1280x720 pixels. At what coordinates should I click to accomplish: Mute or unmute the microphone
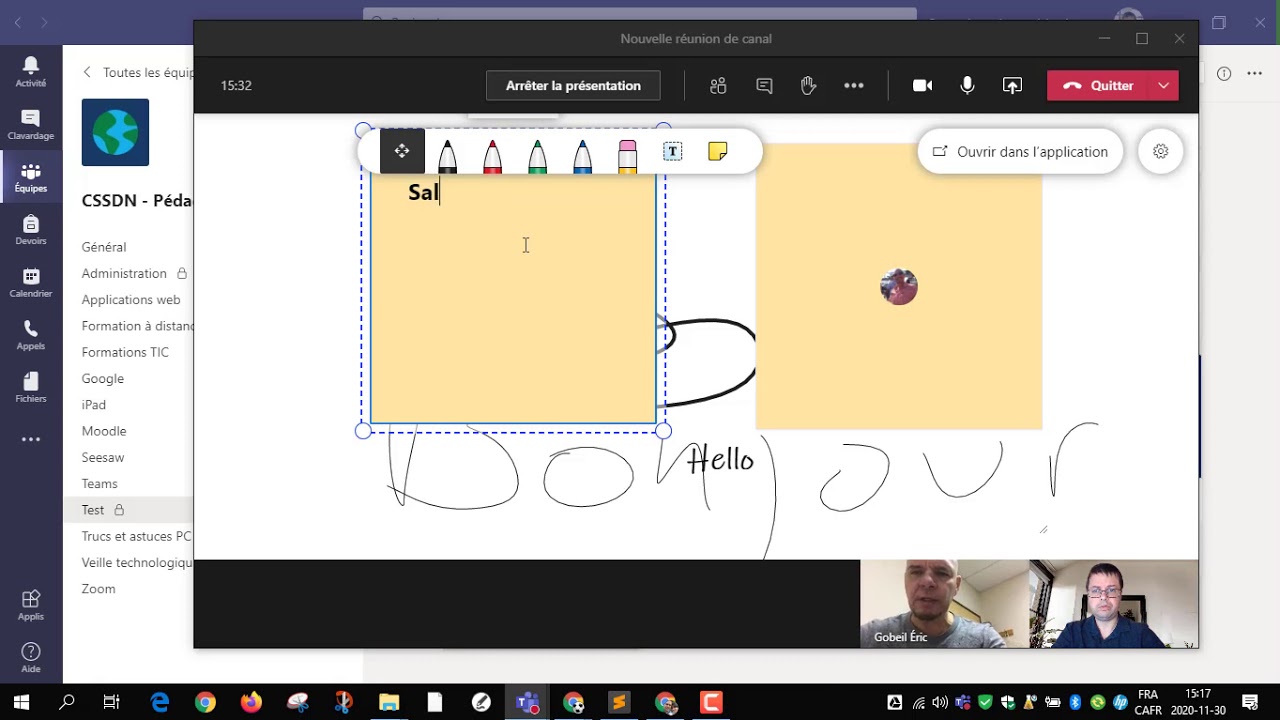point(967,85)
